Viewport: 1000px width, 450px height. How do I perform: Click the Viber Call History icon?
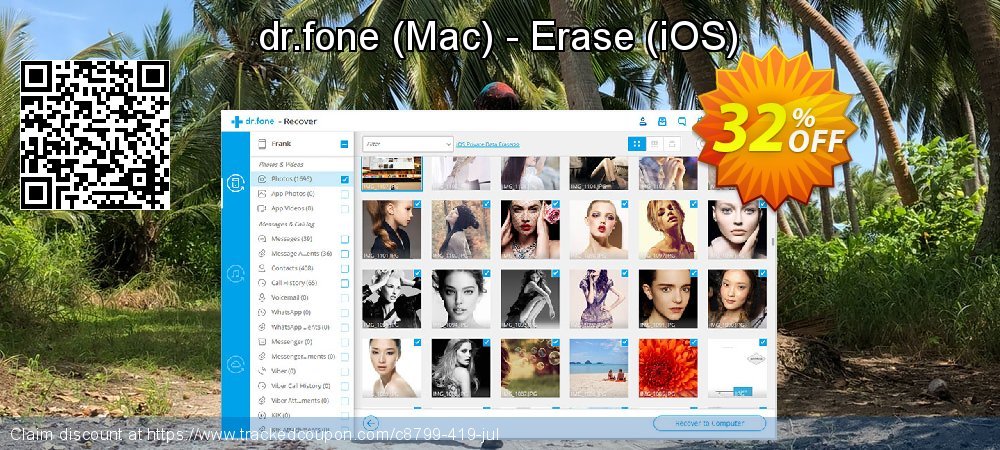tap(261, 386)
